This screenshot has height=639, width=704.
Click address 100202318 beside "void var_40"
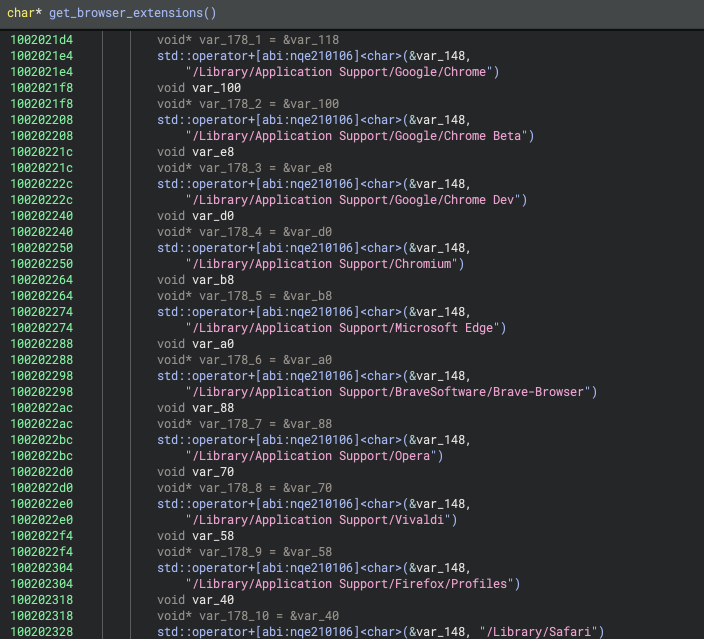(42, 600)
